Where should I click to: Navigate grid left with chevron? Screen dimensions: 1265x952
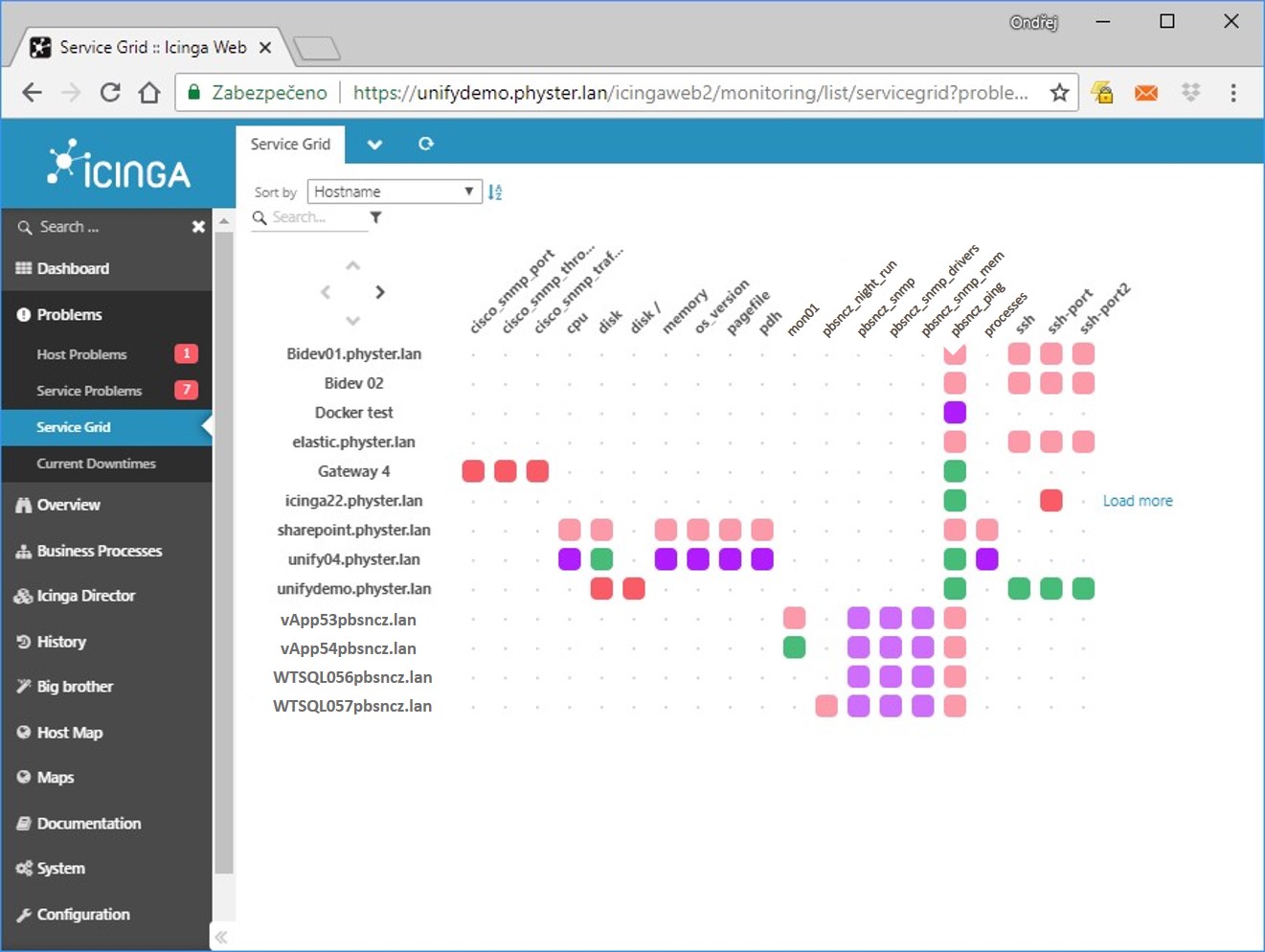coord(326,292)
